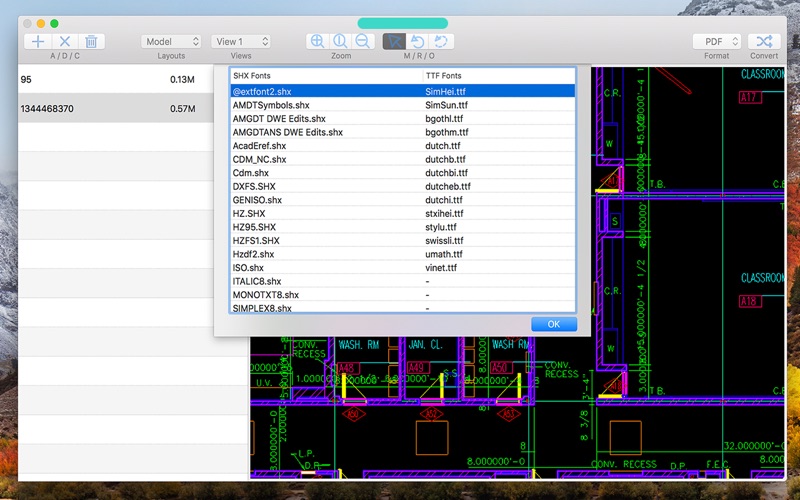800x500 pixels.
Task: Click the dutcheb.ttf font cell
Action: coord(448,186)
